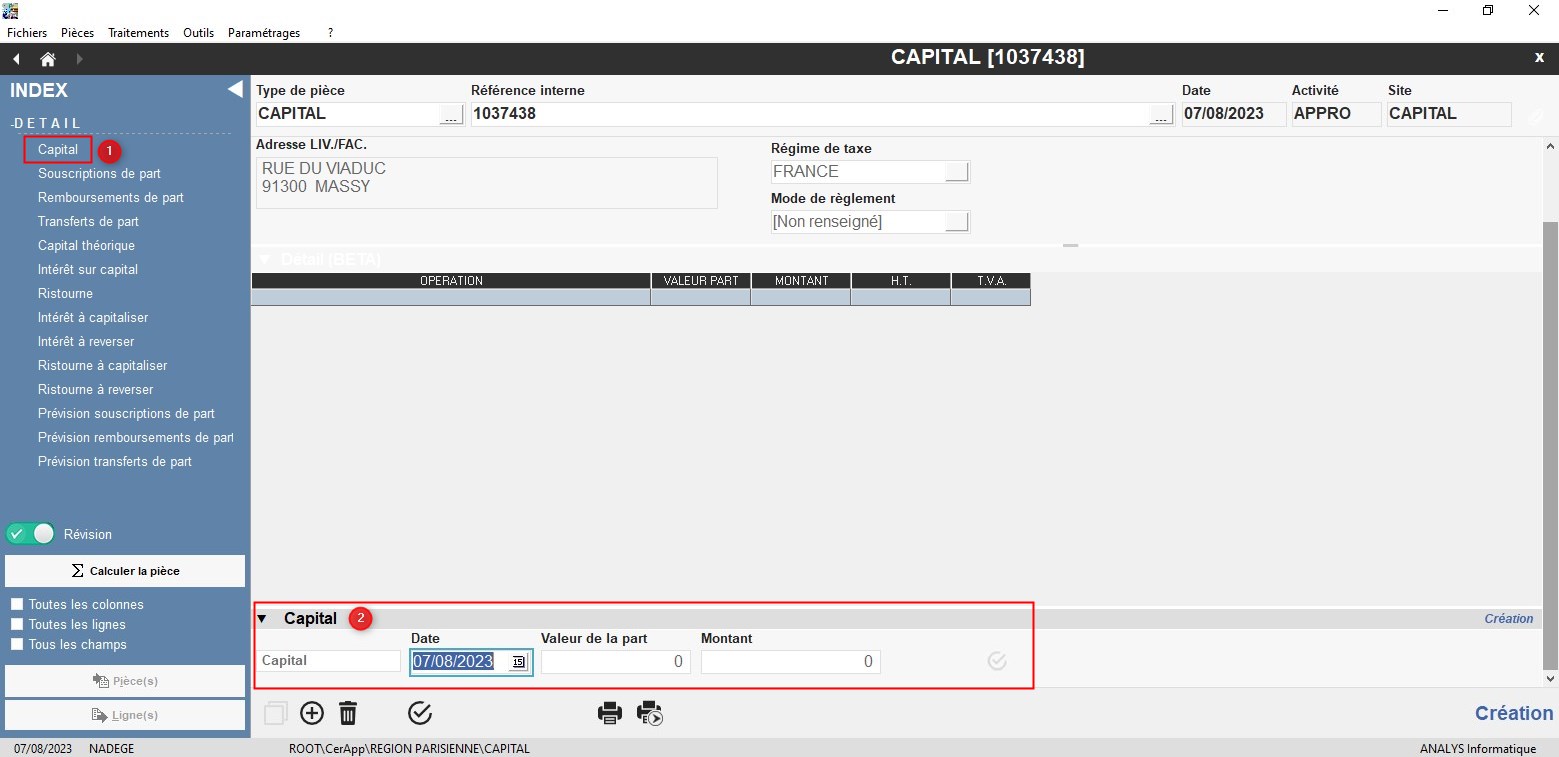
Task: Toggle the Révision switch
Action: [31, 534]
